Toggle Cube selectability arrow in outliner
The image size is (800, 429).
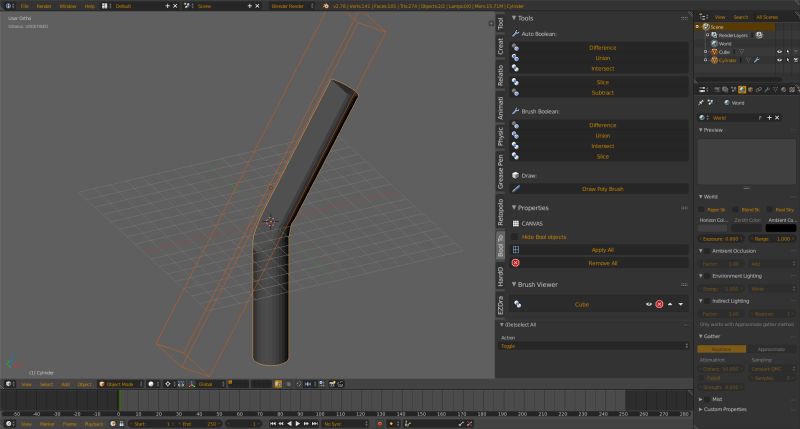(x=788, y=52)
